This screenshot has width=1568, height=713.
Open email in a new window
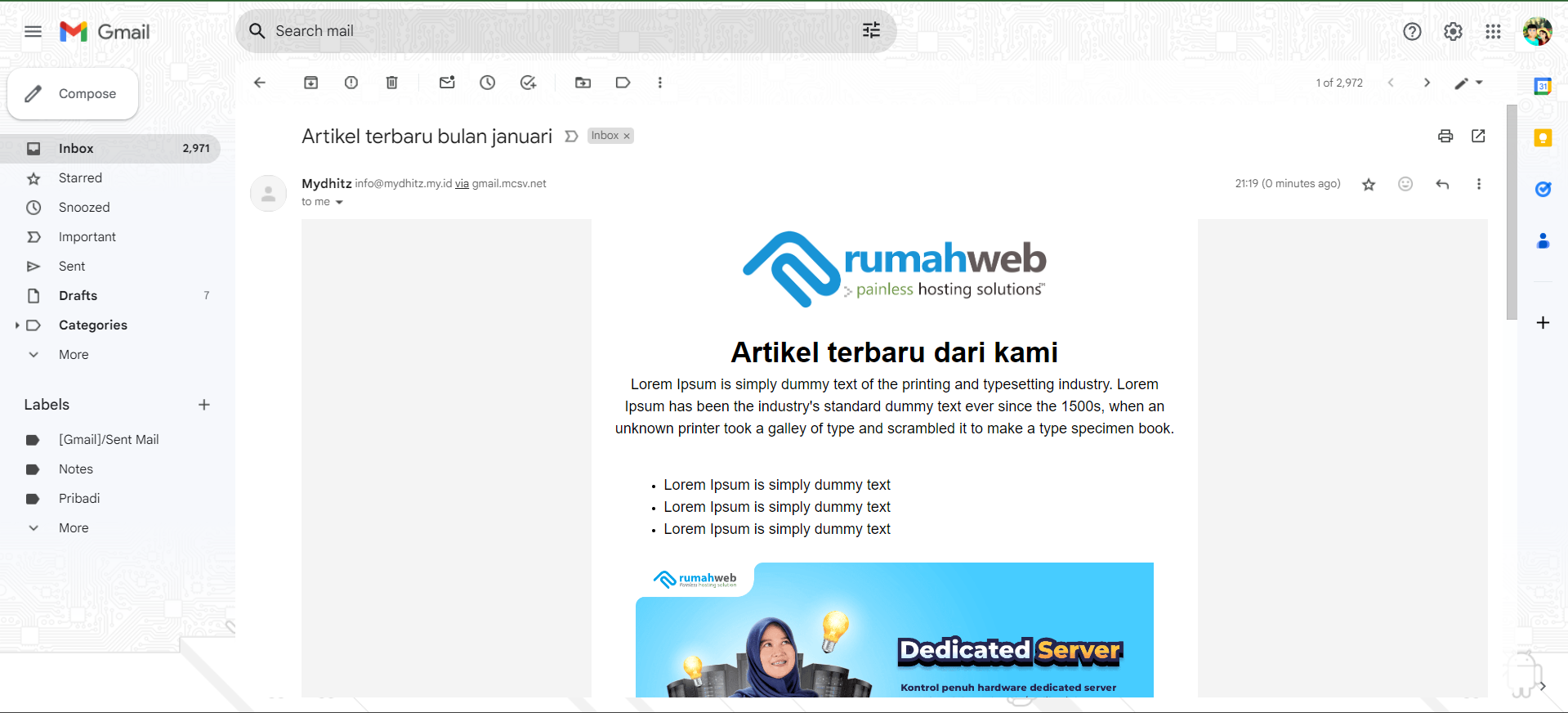(x=1478, y=136)
